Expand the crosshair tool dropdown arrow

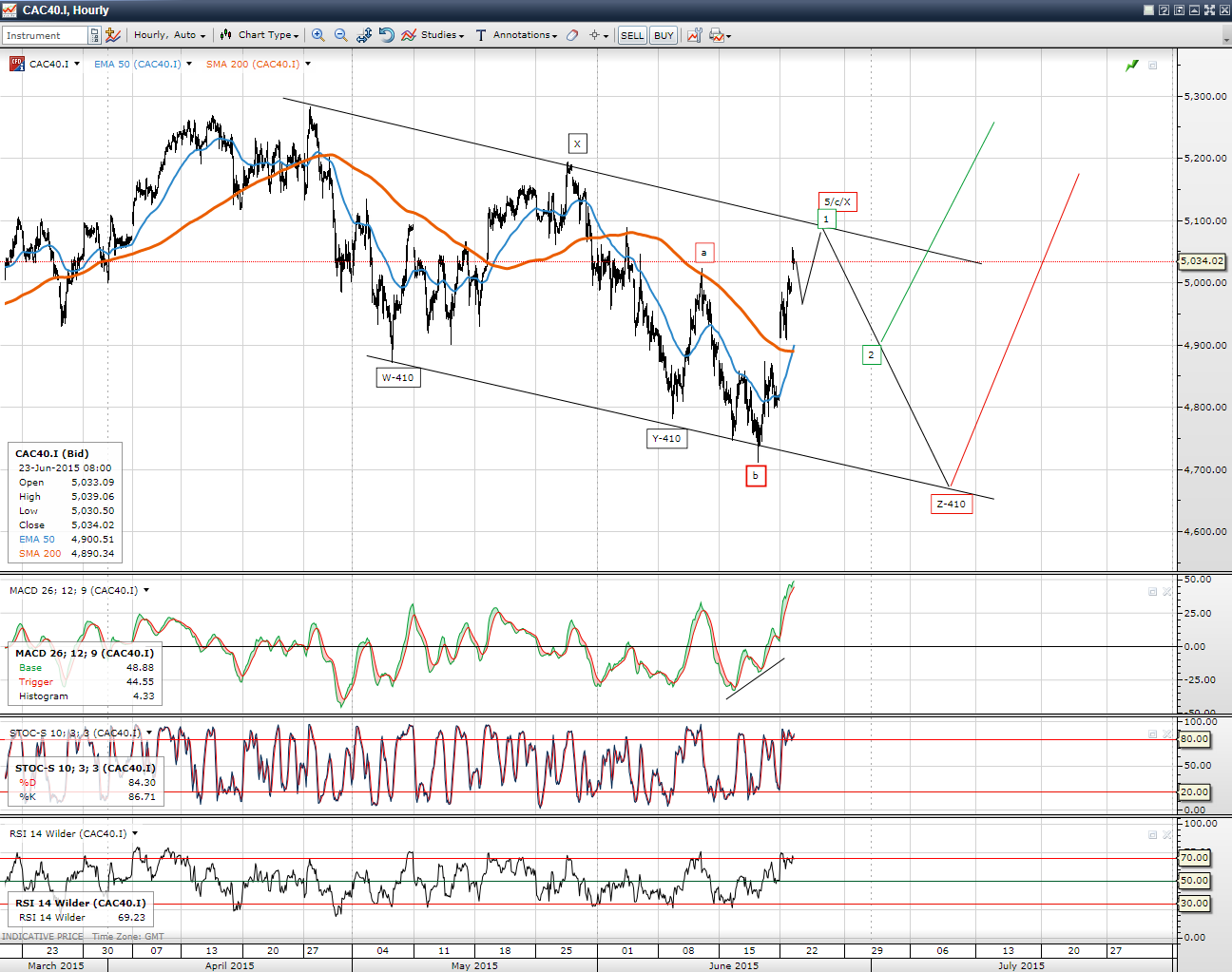[606, 36]
